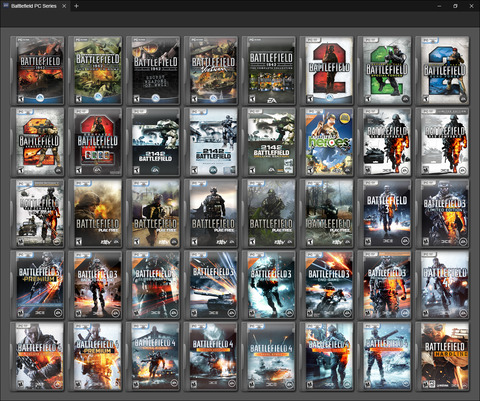Select Battlefield 4 cover showing a warship
The height and width of the screenshot is (401, 480).
coord(269,356)
